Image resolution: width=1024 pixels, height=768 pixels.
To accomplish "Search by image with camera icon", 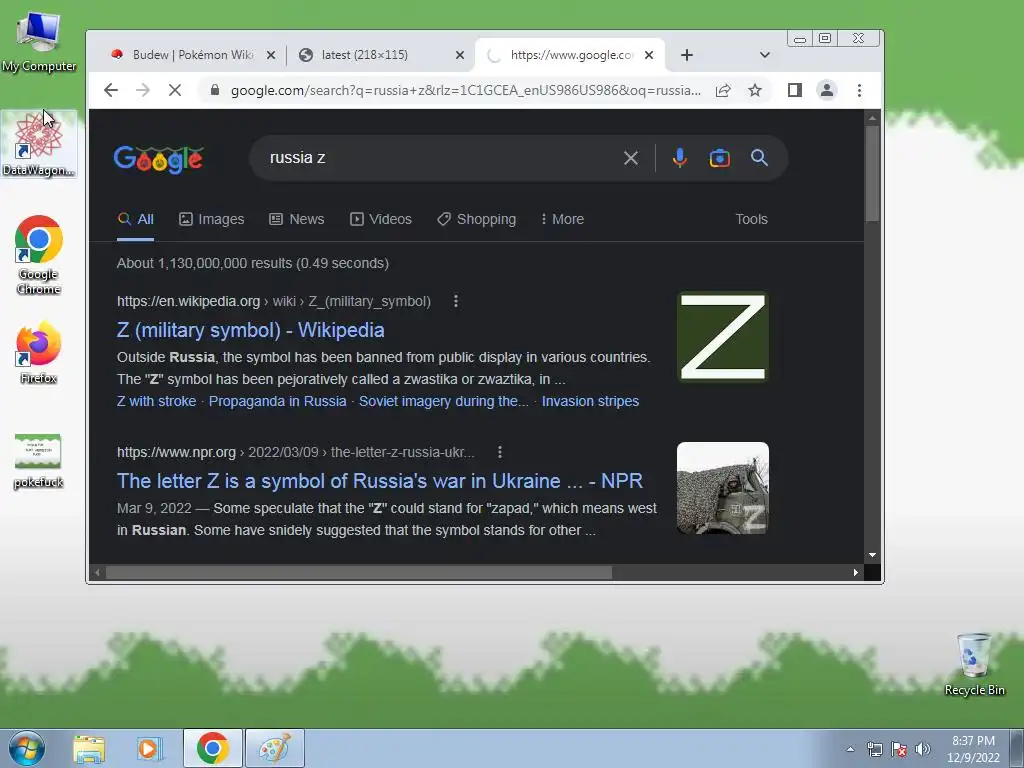I will 720,158.
